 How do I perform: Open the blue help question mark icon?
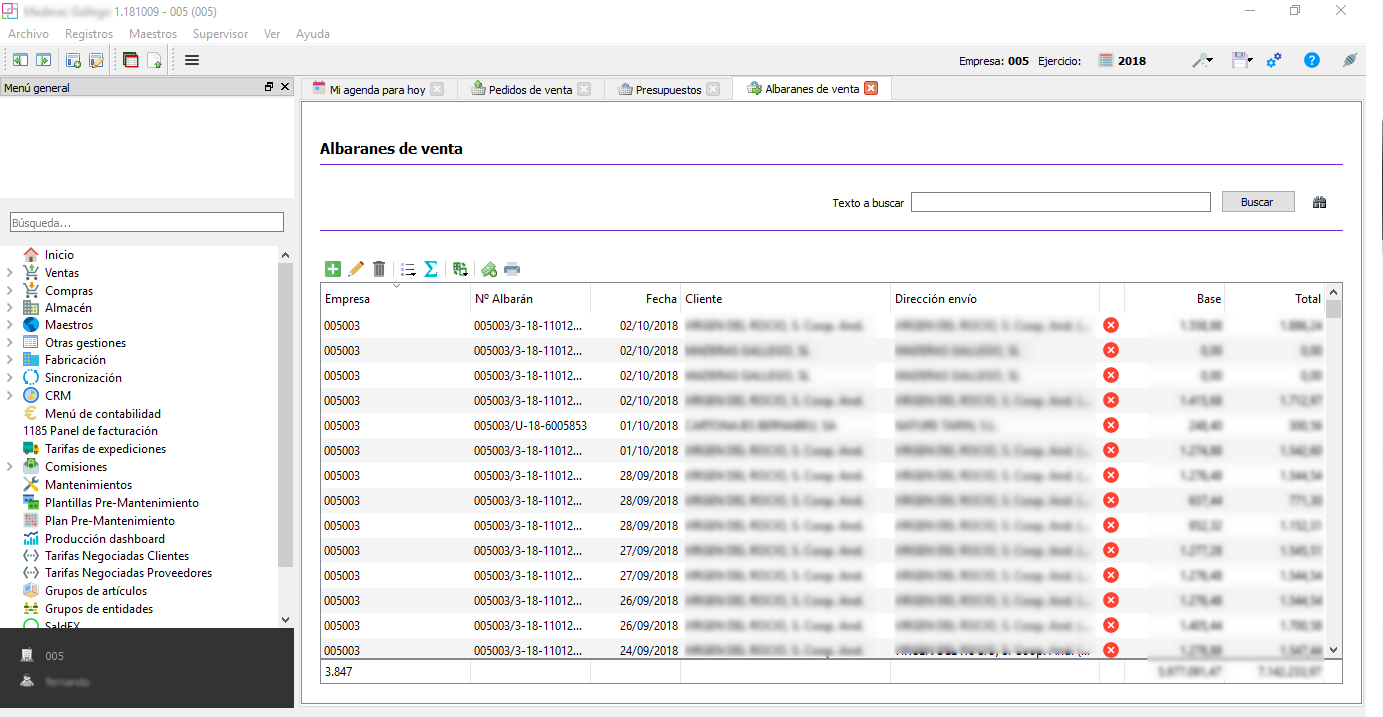(1312, 60)
